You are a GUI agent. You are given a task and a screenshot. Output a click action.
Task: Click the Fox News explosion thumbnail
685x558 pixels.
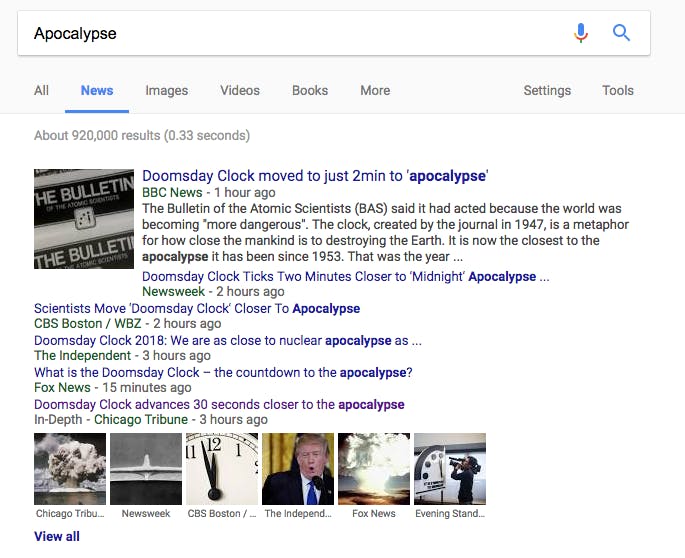[x=374, y=469]
